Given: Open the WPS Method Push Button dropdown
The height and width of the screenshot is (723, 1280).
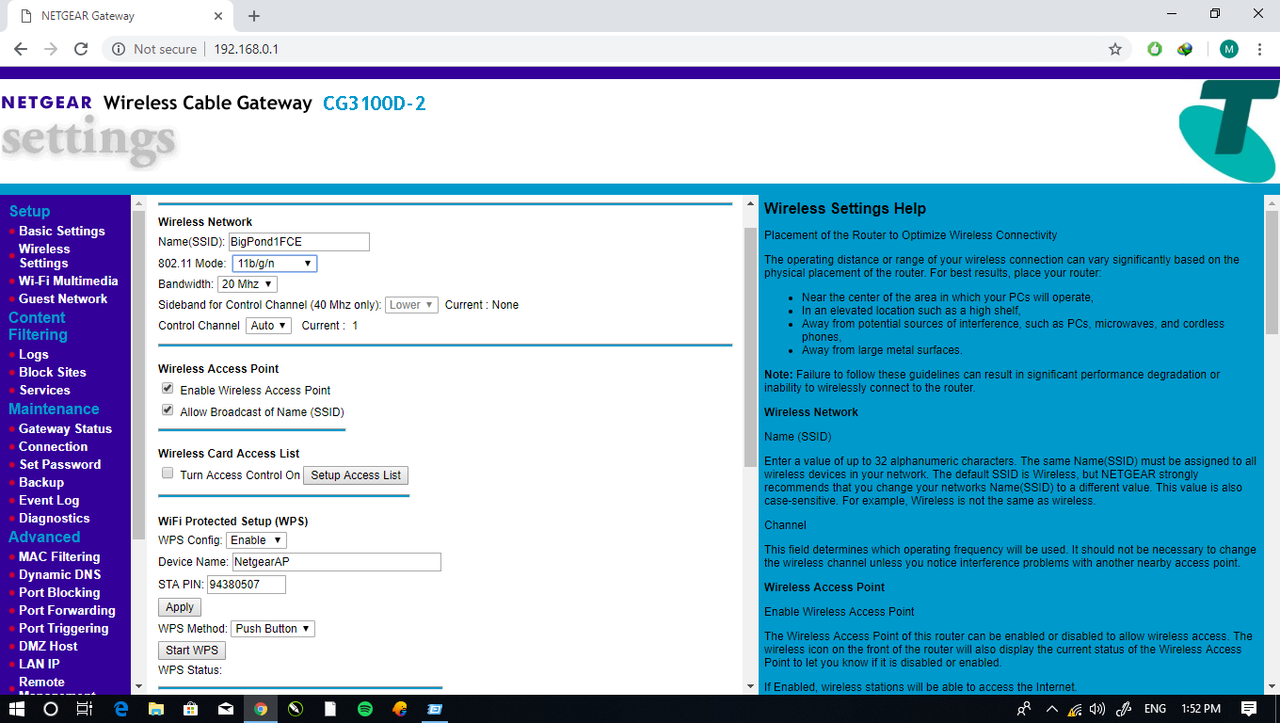Looking at the screenshot, I should click(x=273, y=629).
